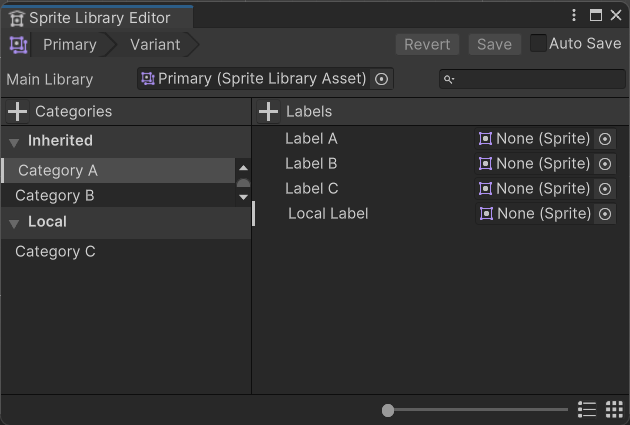The image size is (630, 425).
Task: Enable the Auto Save checkbox
Action: (x=538, y=44)
